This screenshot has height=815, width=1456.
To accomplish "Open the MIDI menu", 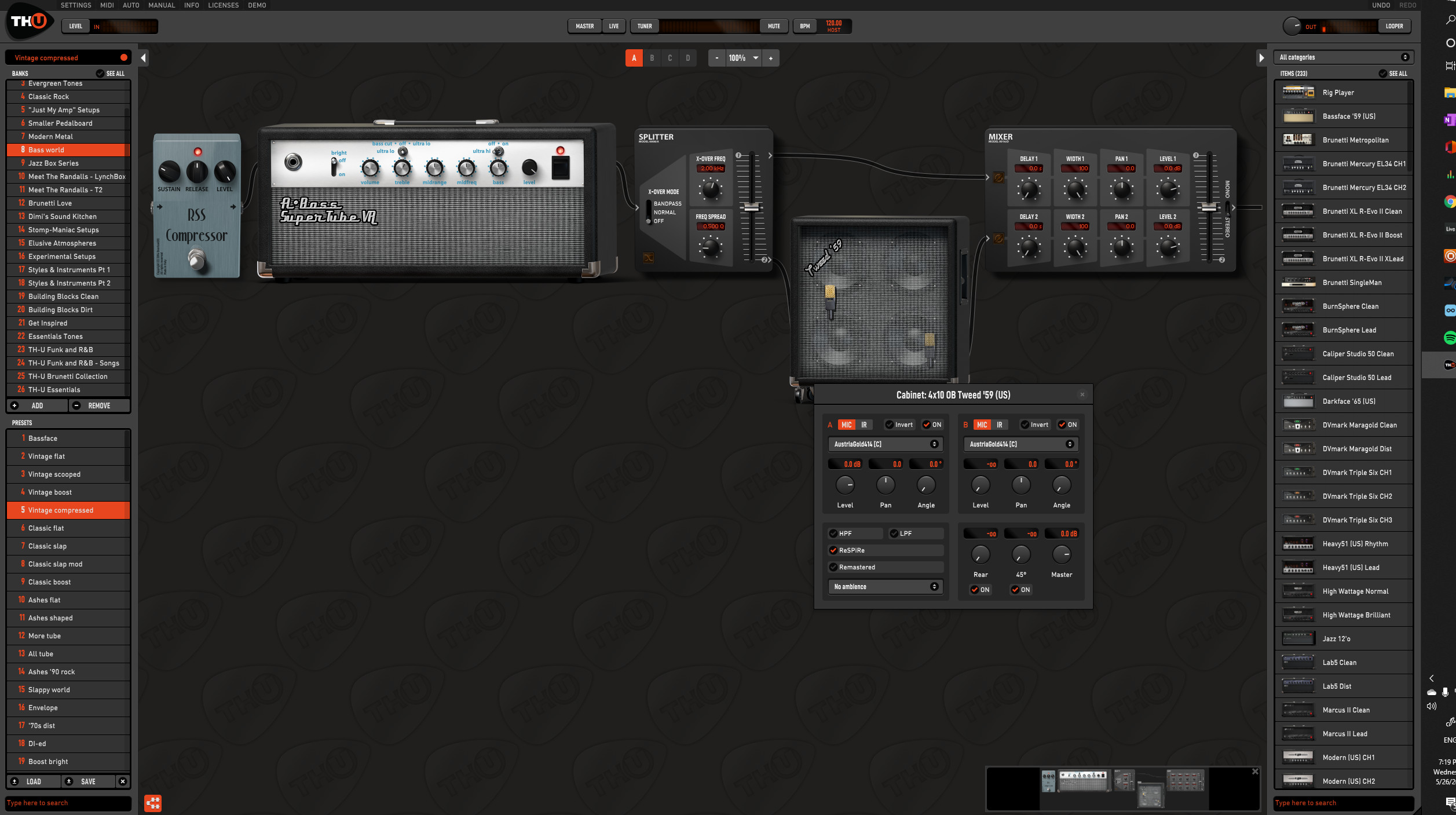I will [107, 5].
